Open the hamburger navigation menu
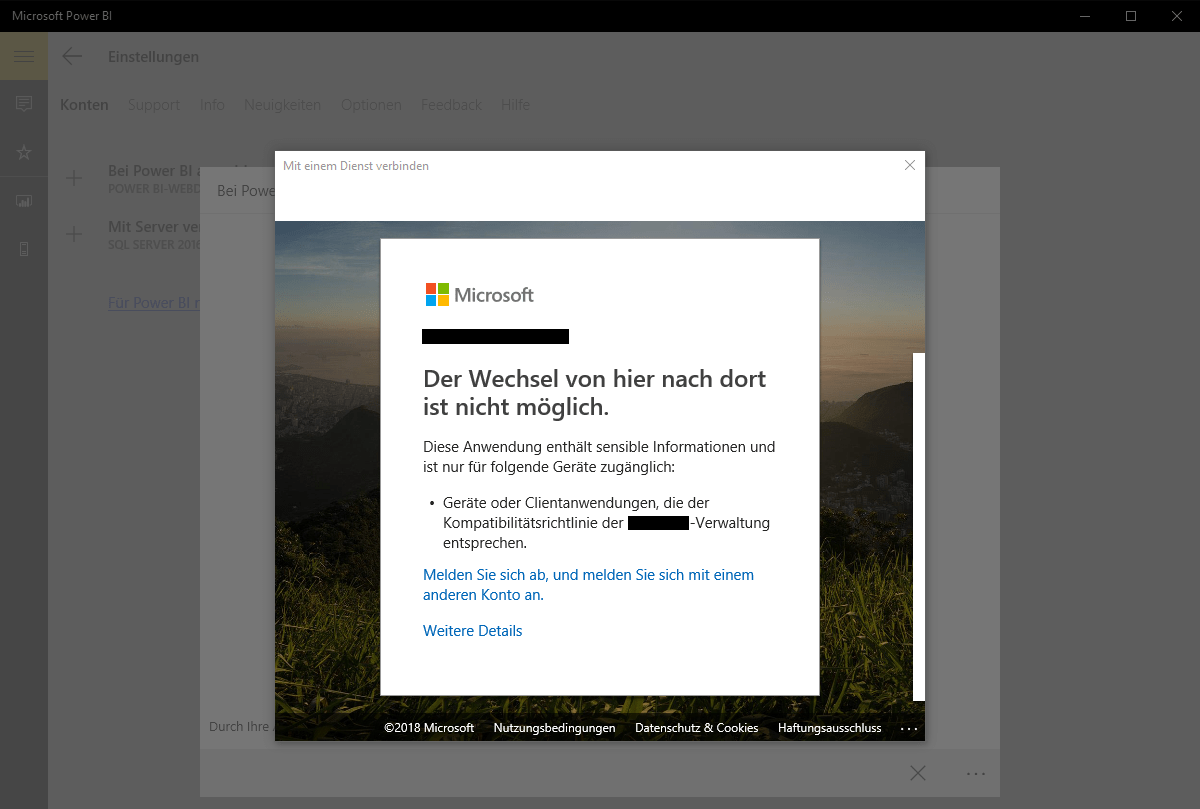The image size is (1200, 809). point(24,57)
